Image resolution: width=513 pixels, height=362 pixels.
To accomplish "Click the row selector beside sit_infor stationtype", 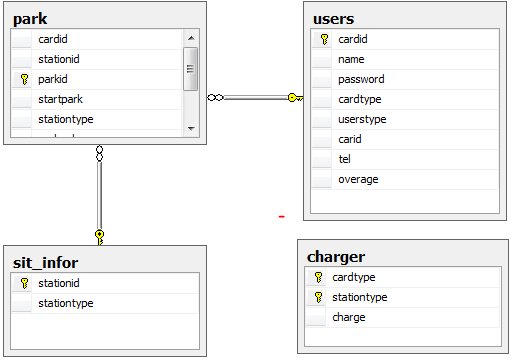I will [22, 303].
